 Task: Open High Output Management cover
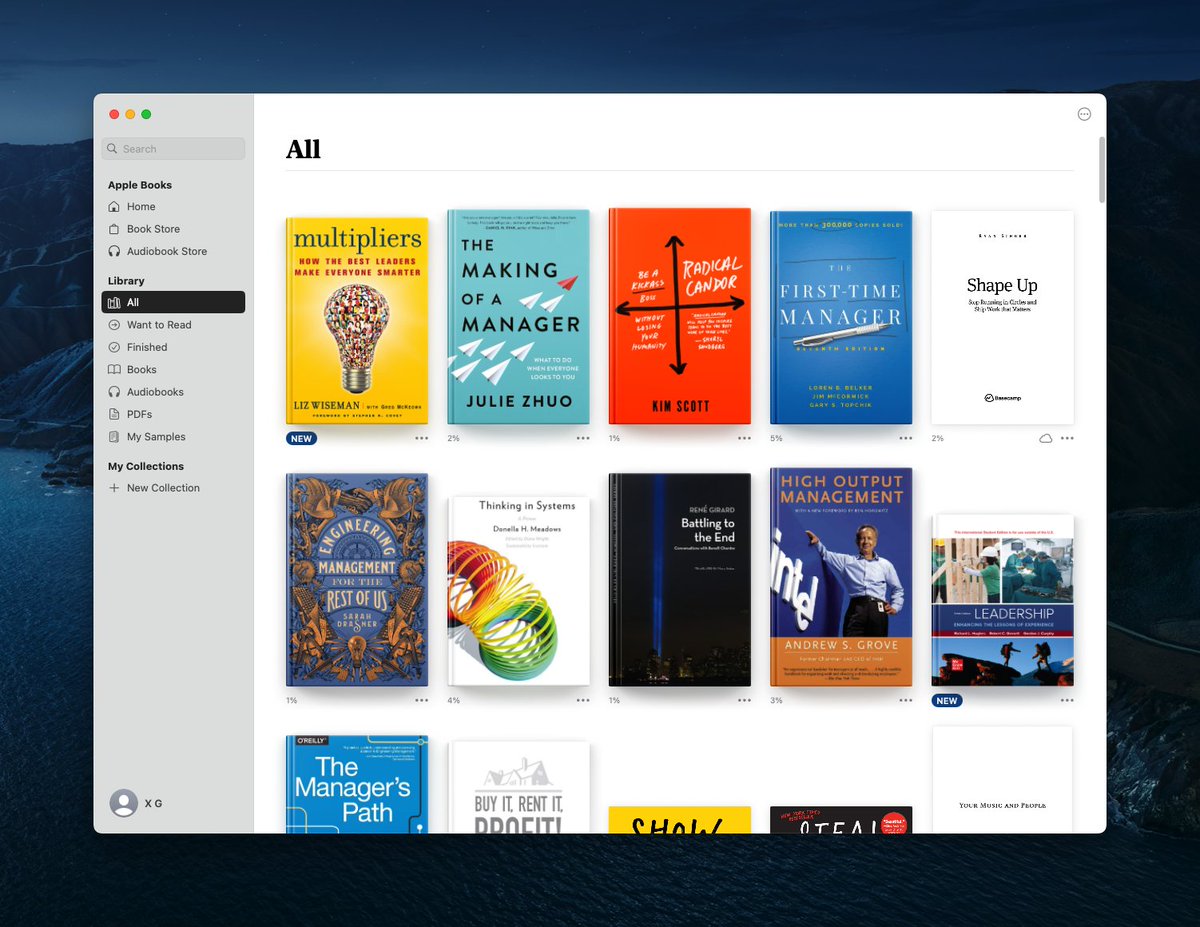841,577
